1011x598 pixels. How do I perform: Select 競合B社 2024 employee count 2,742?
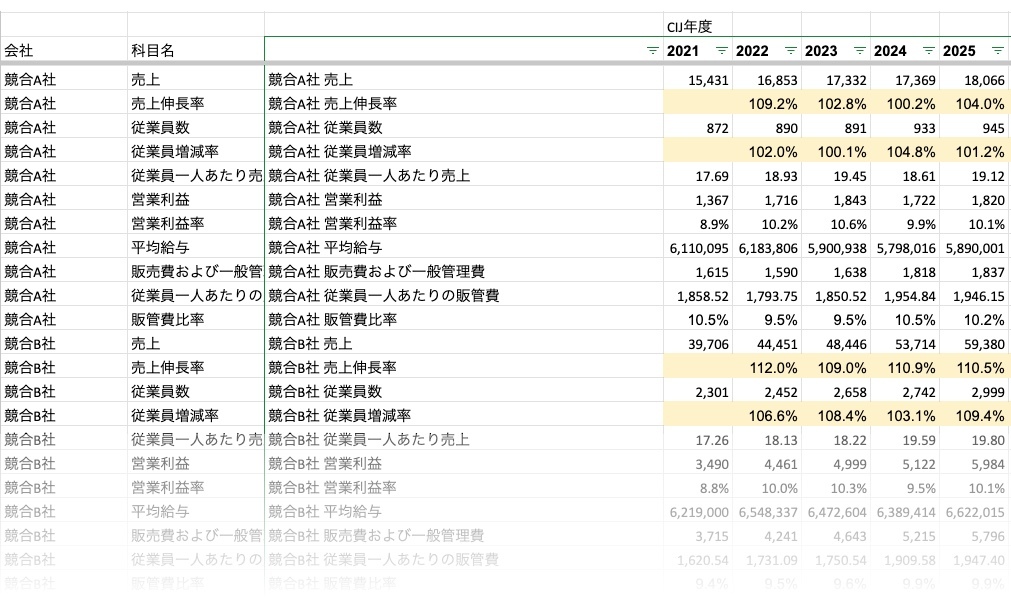pos(905,391)
